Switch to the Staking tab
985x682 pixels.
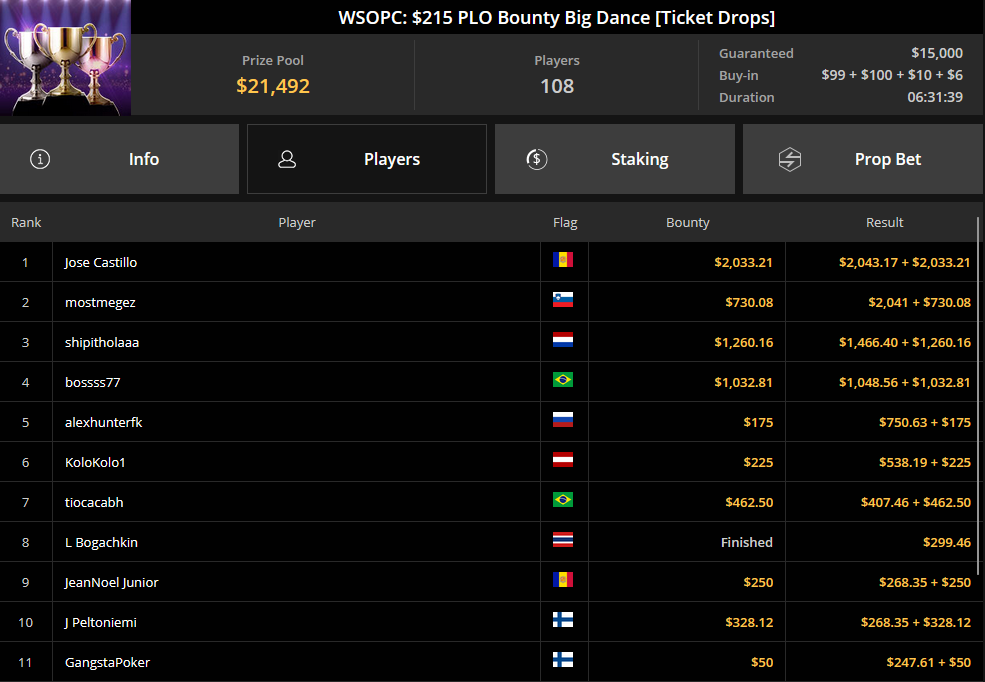point(615,159)
